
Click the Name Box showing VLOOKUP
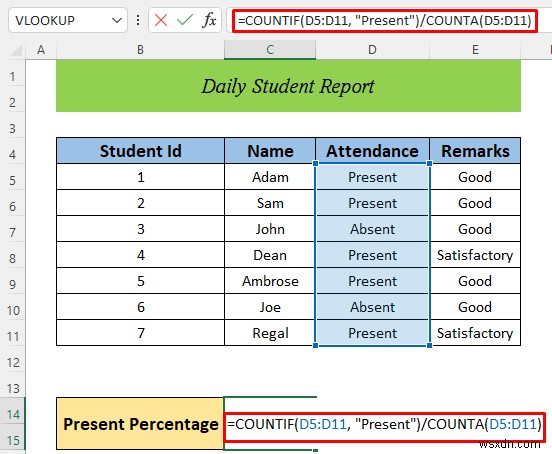click(x=68, y=20)
